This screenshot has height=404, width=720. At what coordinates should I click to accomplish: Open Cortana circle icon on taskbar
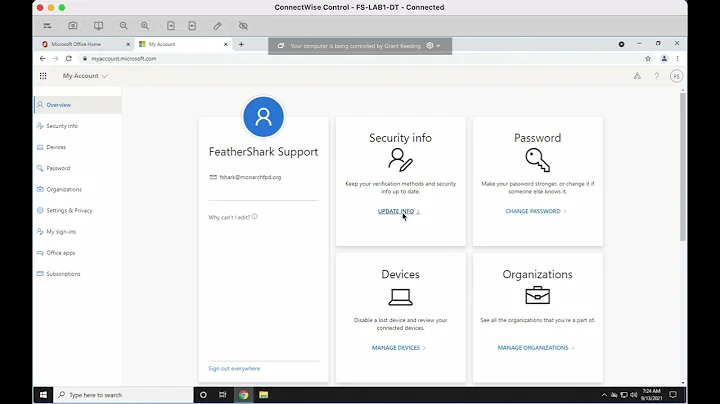203,395
